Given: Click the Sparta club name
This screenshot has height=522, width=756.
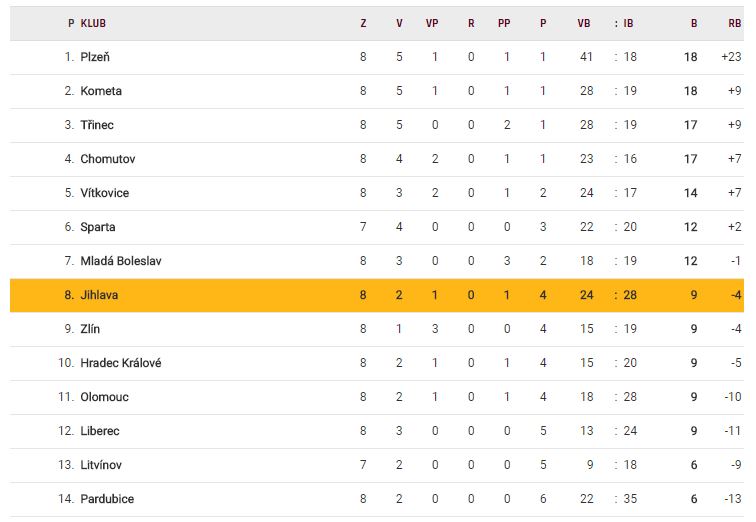Looking at the screenshot, I should 98,227.
